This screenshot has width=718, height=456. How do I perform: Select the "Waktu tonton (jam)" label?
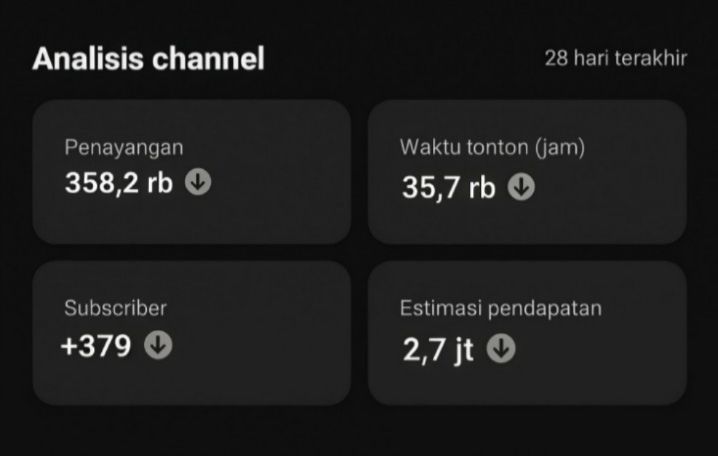tap(492, 147)
